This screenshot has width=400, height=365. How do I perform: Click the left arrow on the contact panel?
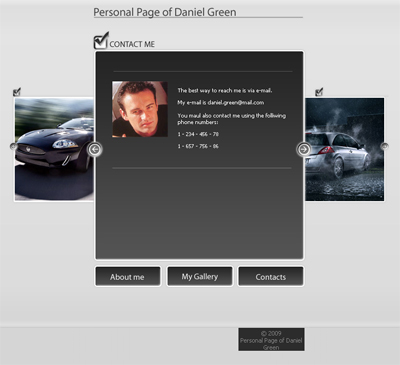tap(95, 149)
